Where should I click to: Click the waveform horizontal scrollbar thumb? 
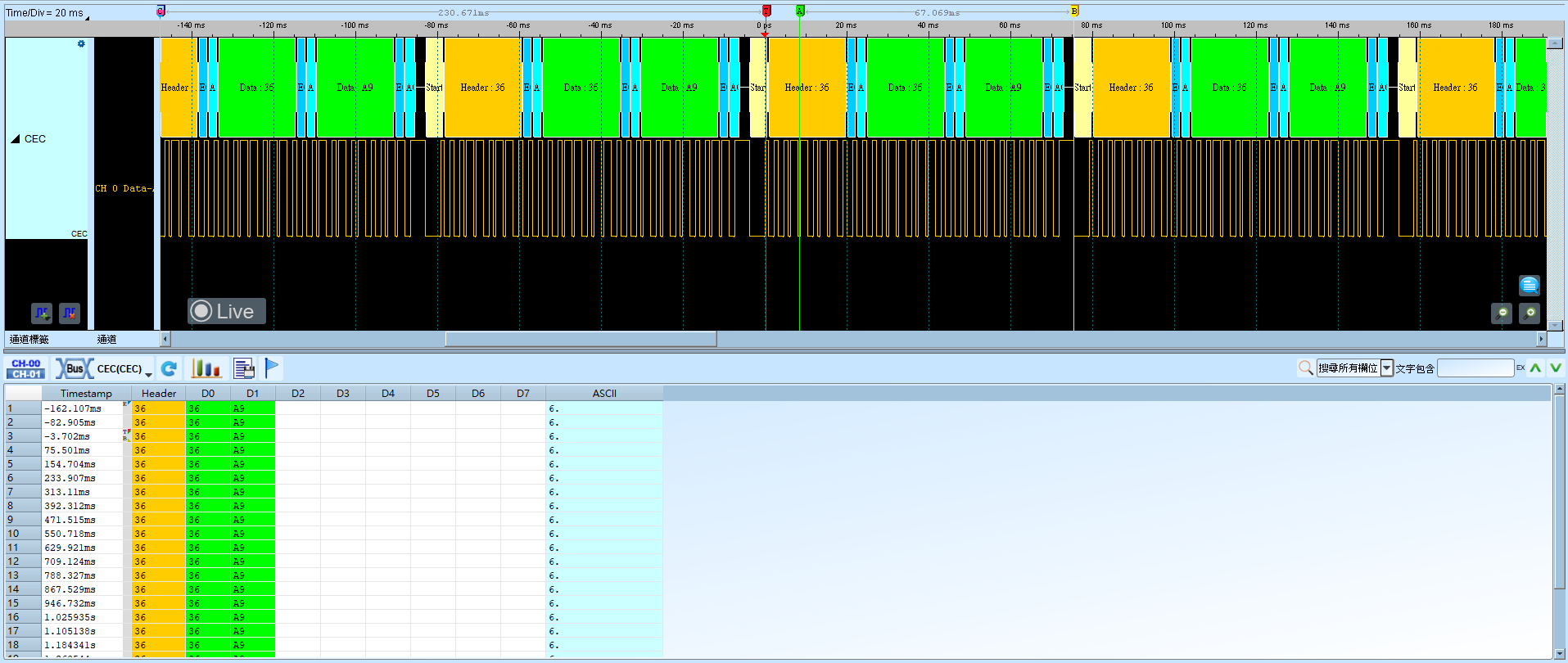click(581, 339)
